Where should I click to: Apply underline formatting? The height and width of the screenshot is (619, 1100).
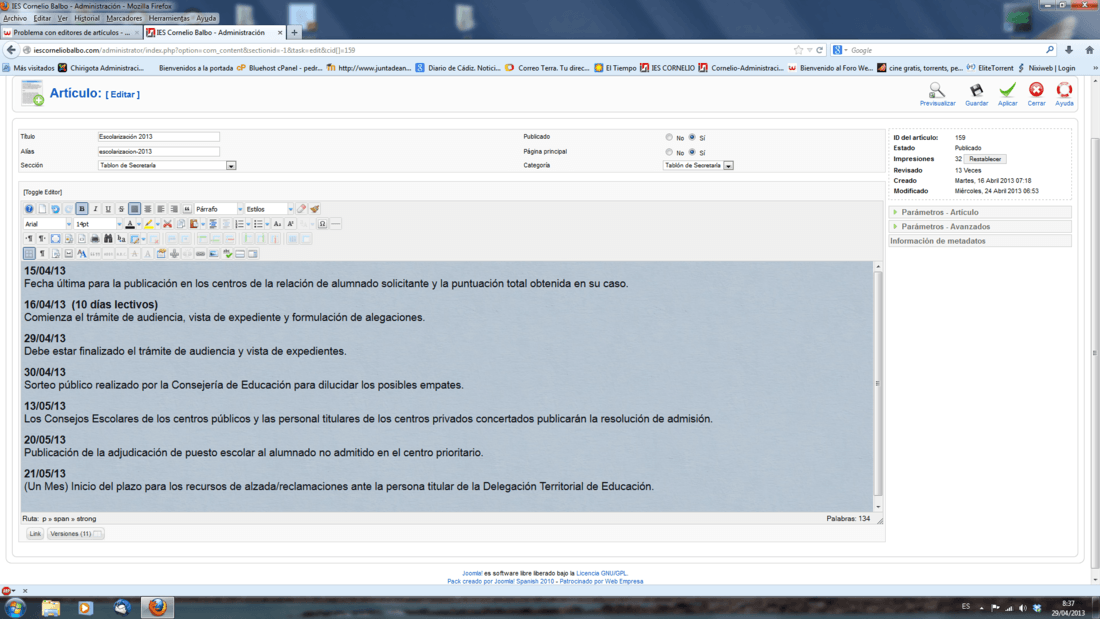(108, 209)
